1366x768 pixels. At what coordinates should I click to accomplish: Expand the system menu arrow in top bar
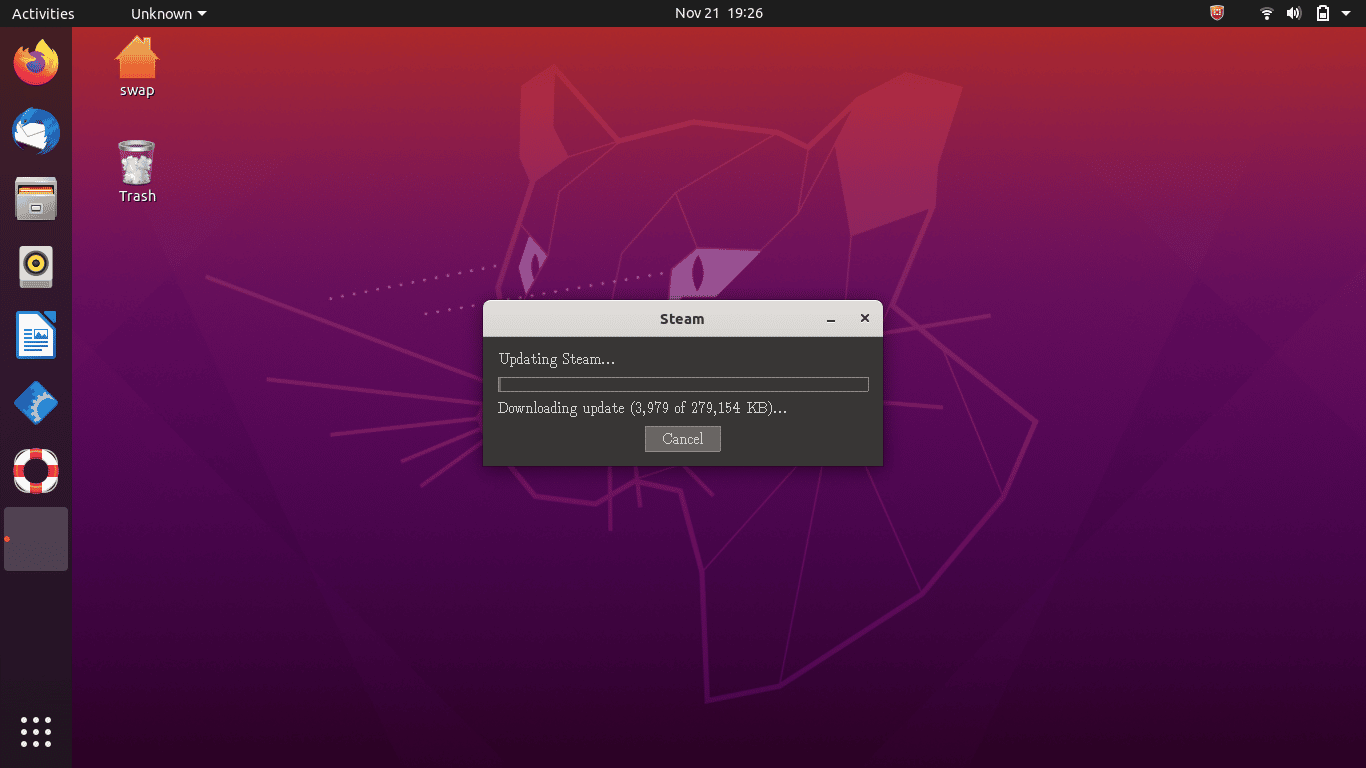tap(1347, 14)
